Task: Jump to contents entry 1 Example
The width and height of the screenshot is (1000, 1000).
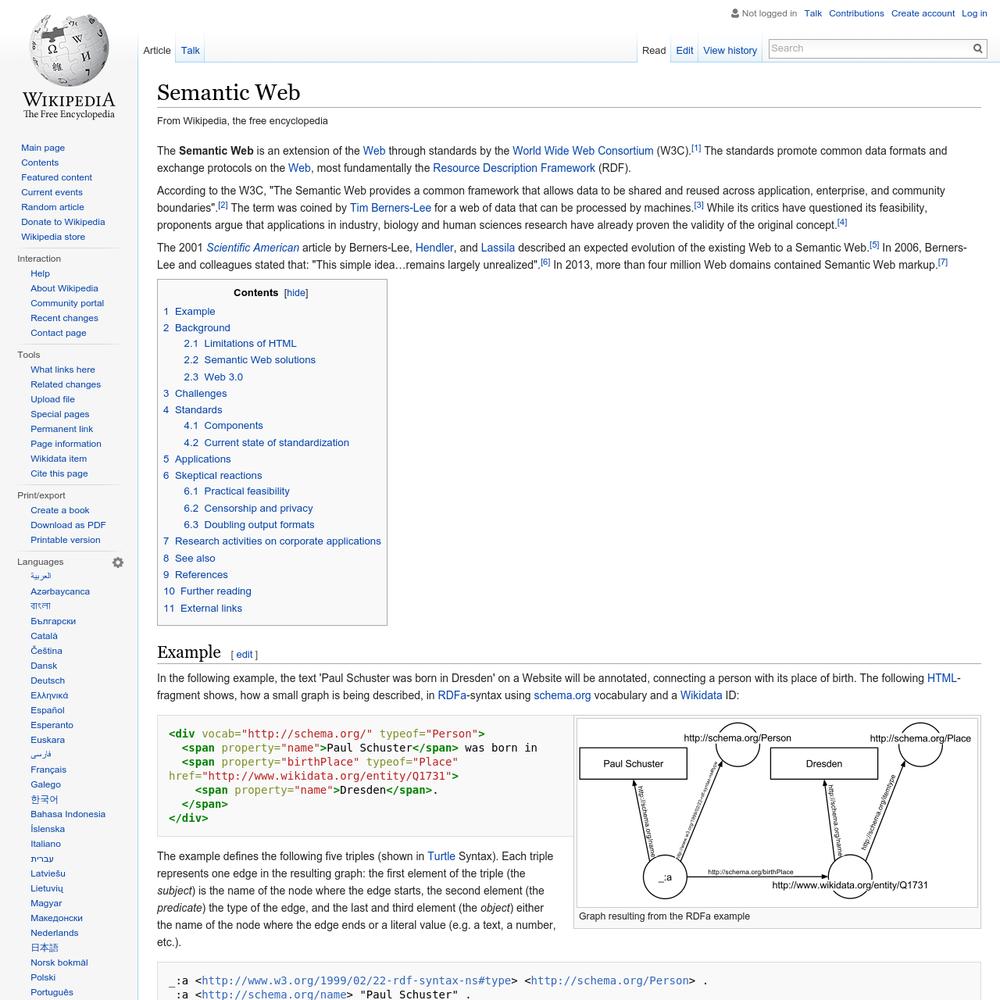Action: 189,311
